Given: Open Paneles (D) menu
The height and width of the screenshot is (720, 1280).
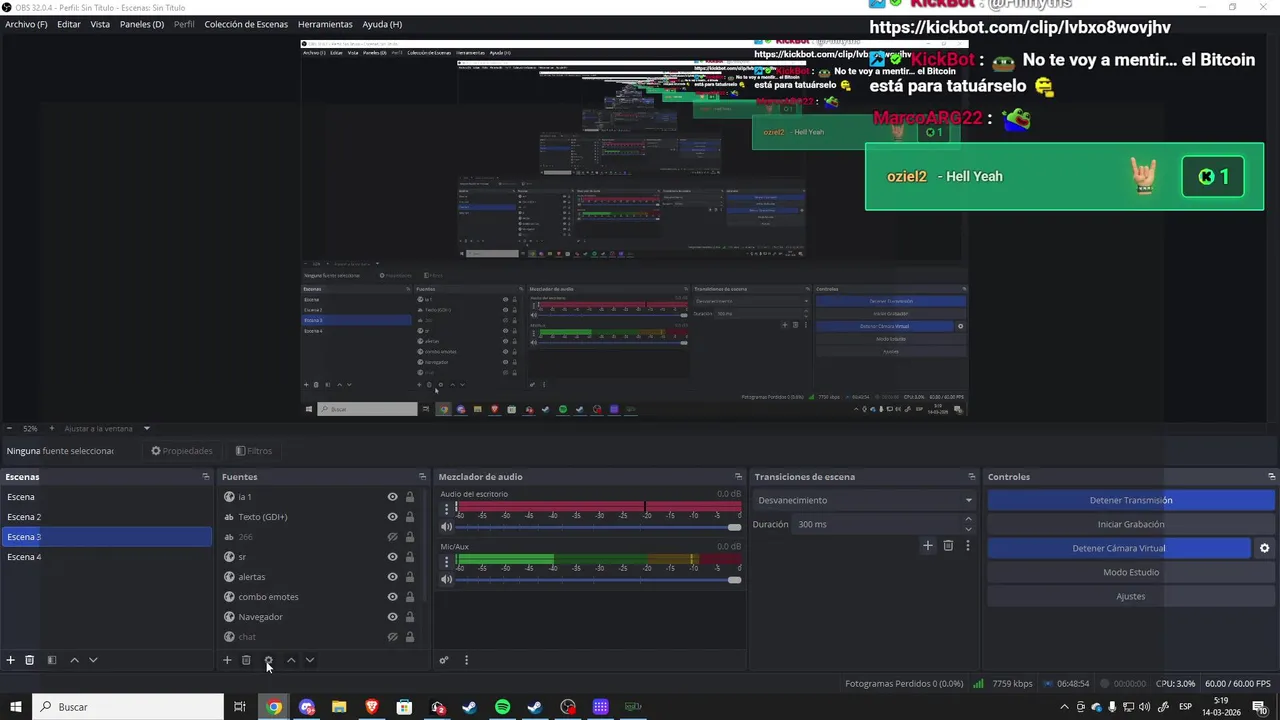Looking at the screenshot, I should [x=142, y=24].
